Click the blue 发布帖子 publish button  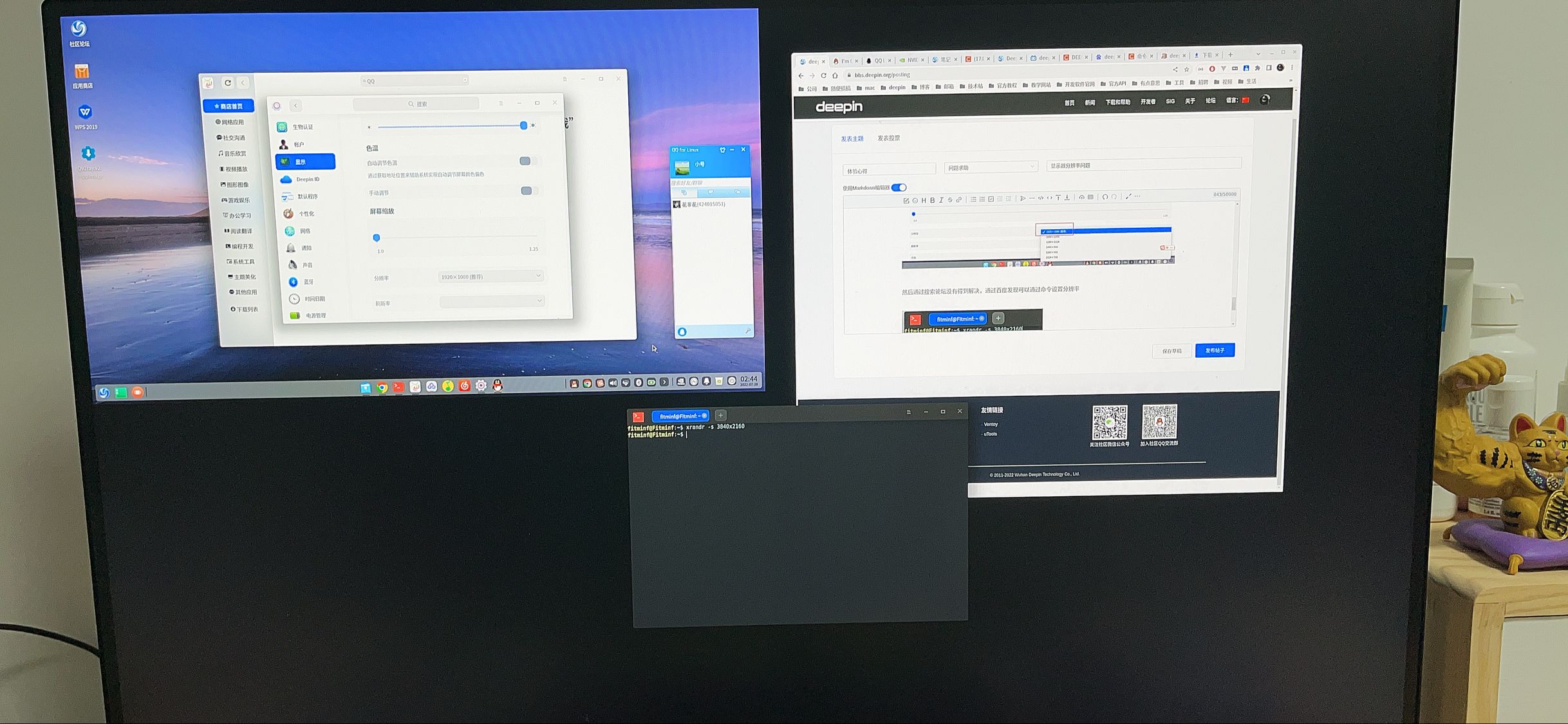pyautogui.click(x=1215, y=350)
